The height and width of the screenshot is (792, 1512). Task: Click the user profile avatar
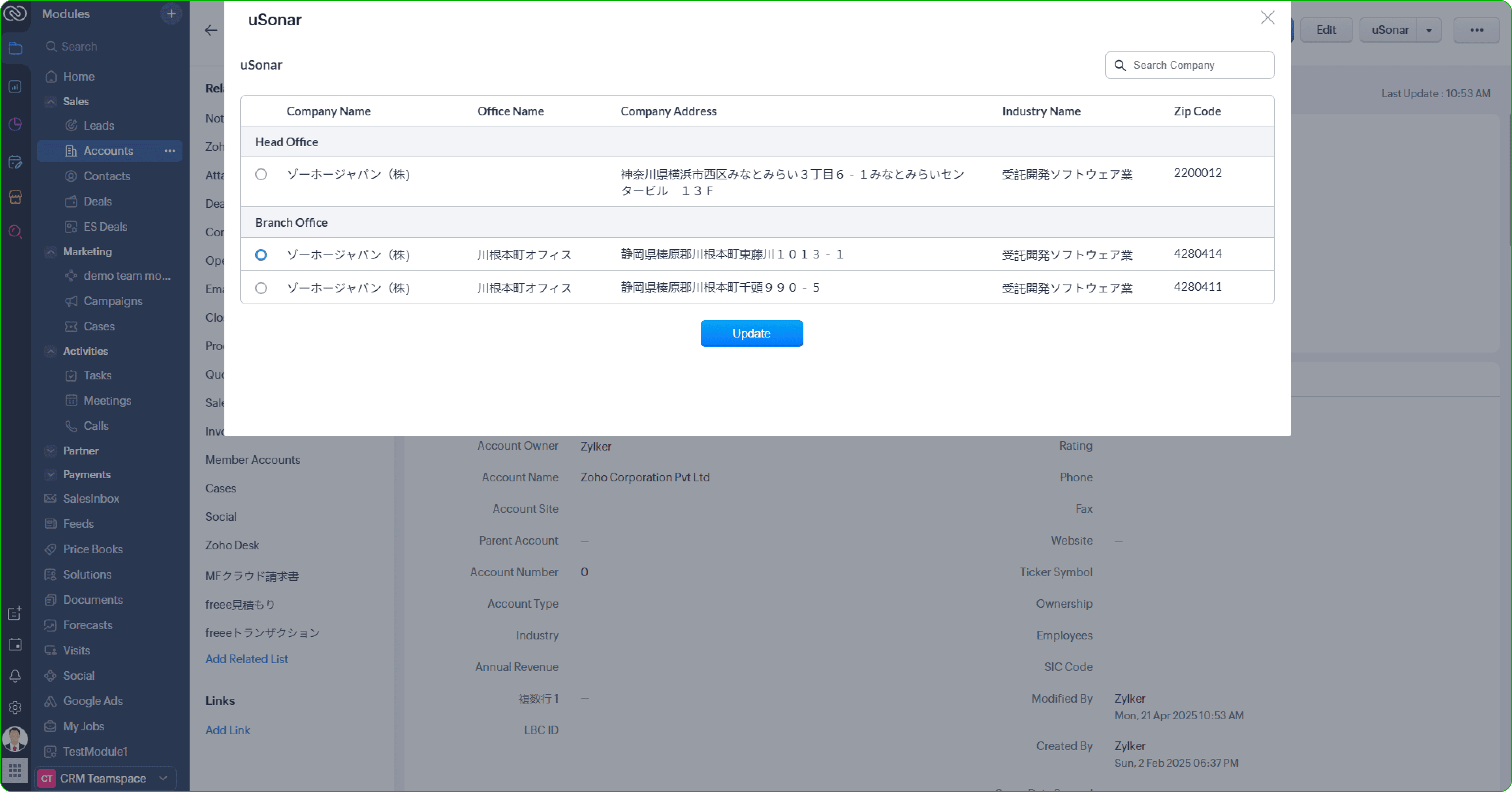click(x=15, y=739)
